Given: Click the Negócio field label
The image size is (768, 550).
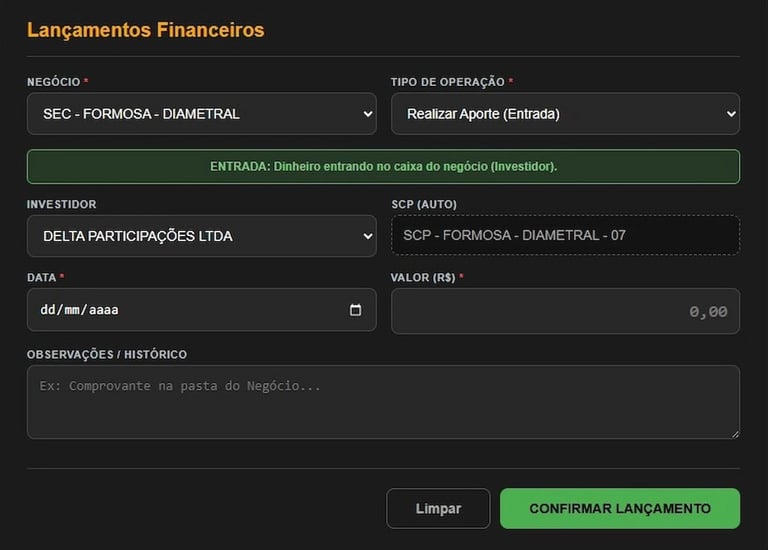Looking at the screenshot, I should [53, 82].
